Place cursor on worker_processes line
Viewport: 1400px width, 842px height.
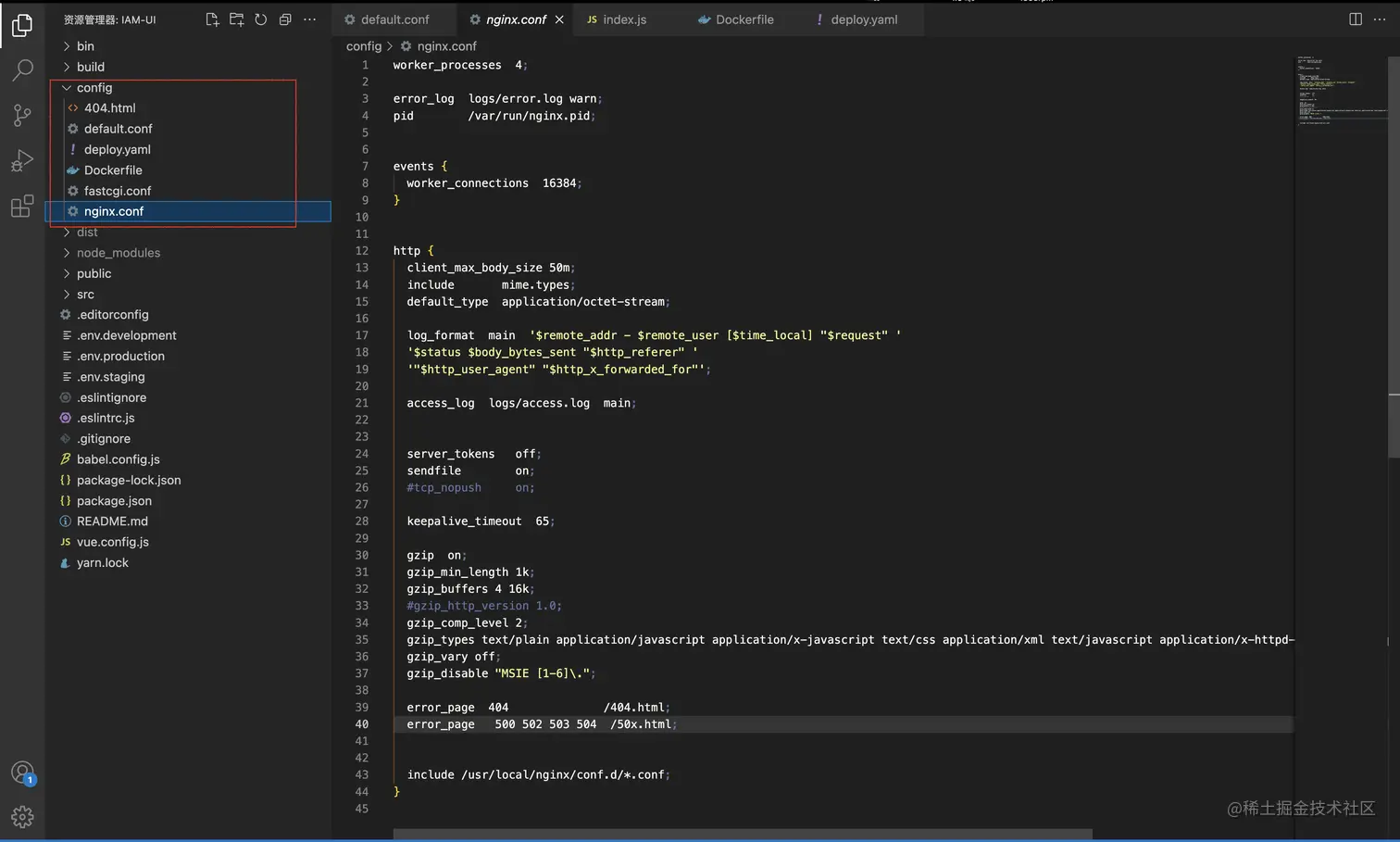(x=460, y=66)
